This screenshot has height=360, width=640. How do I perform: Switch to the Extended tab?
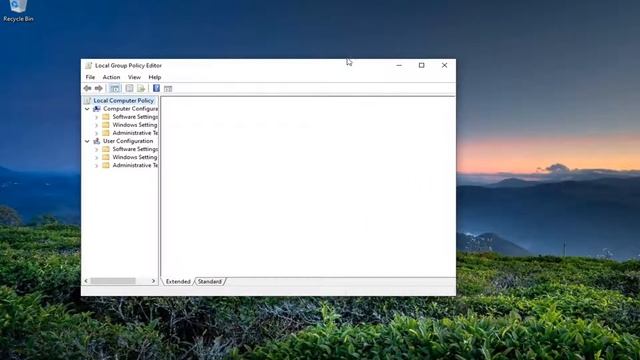coord(178,282)
